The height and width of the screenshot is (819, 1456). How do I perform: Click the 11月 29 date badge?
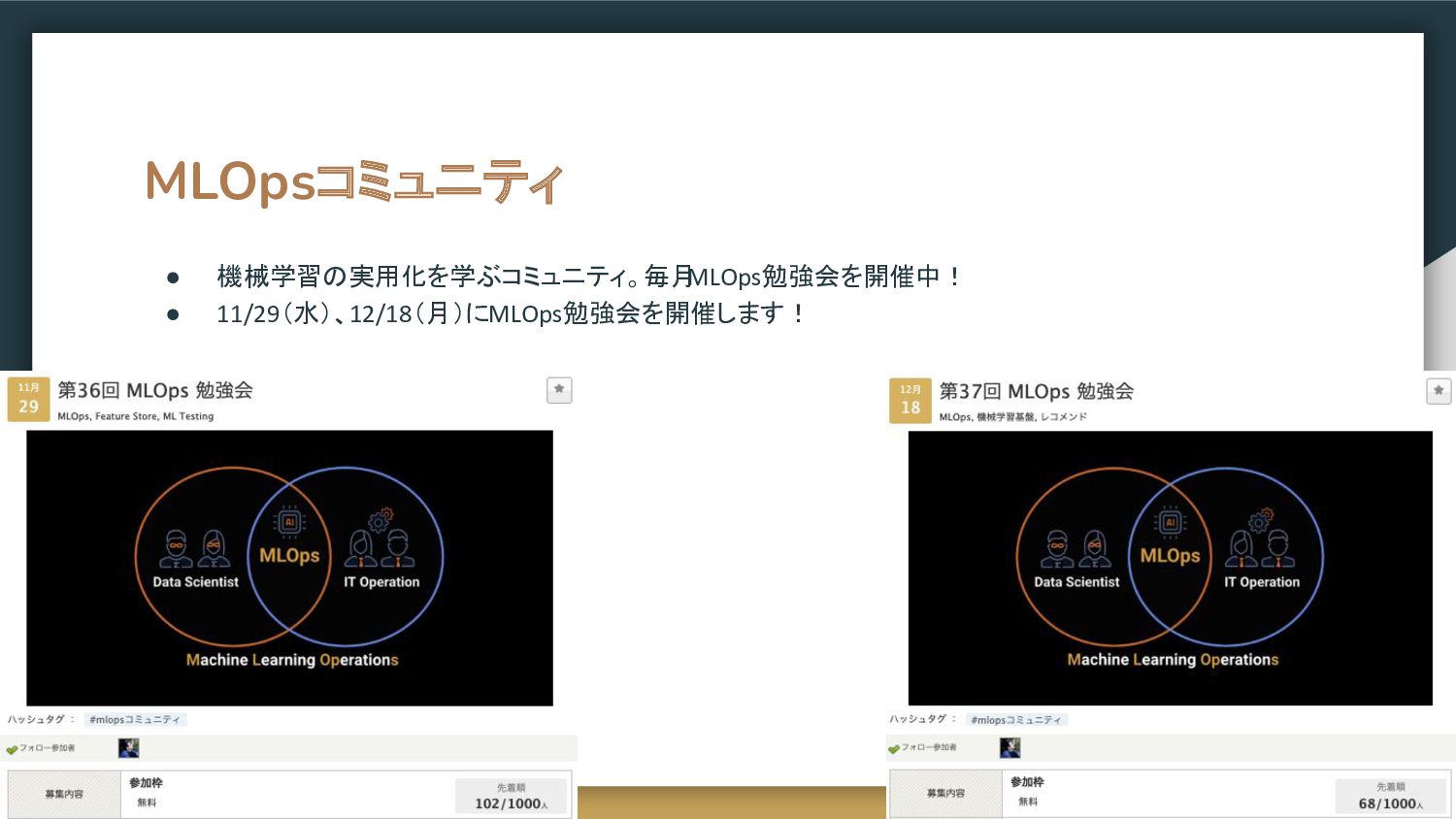point(28,399)
